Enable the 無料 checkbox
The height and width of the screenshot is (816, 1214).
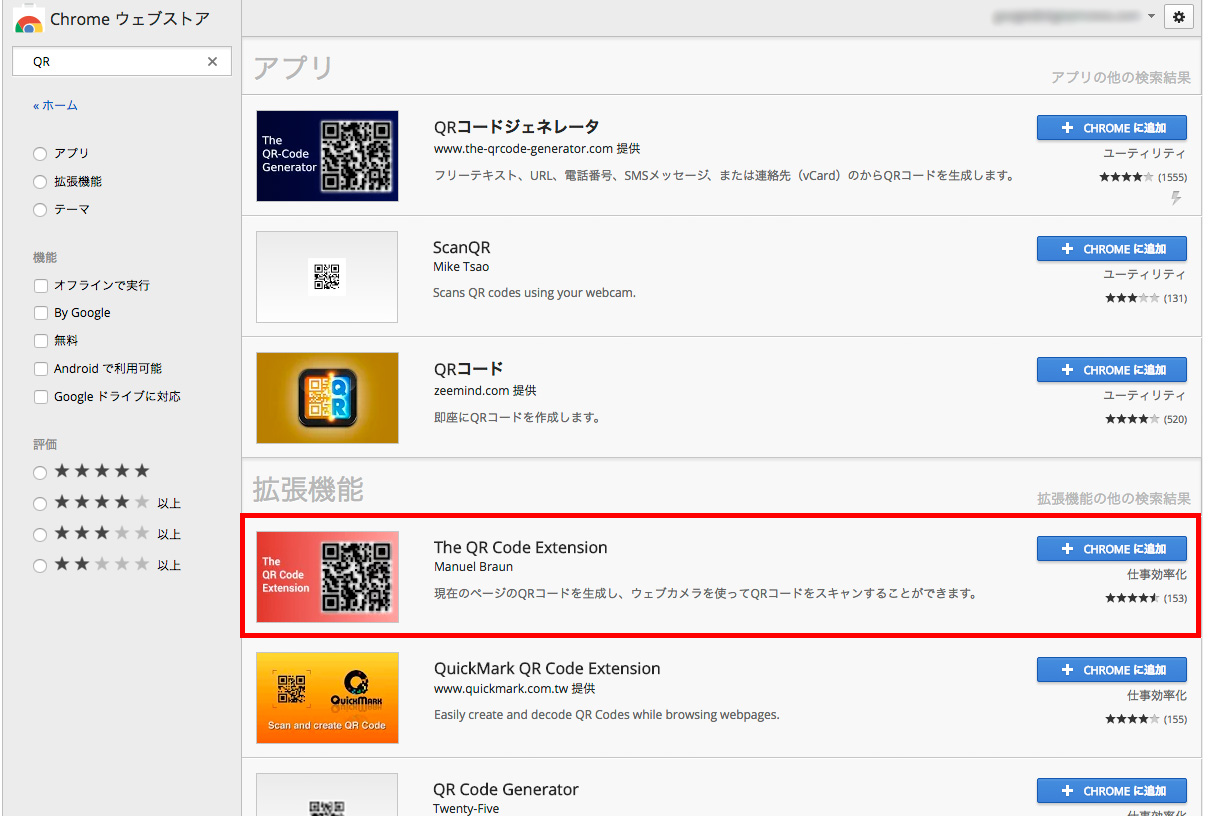point(41,341)
